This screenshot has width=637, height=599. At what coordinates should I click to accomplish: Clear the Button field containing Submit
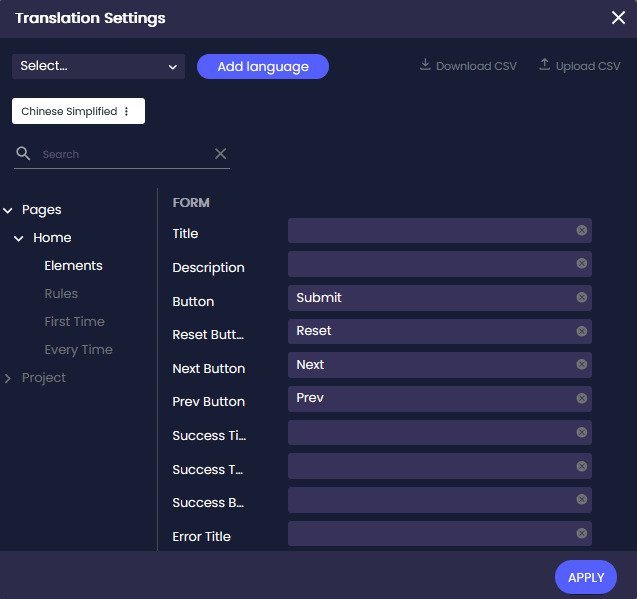click(x=581, y=297)
